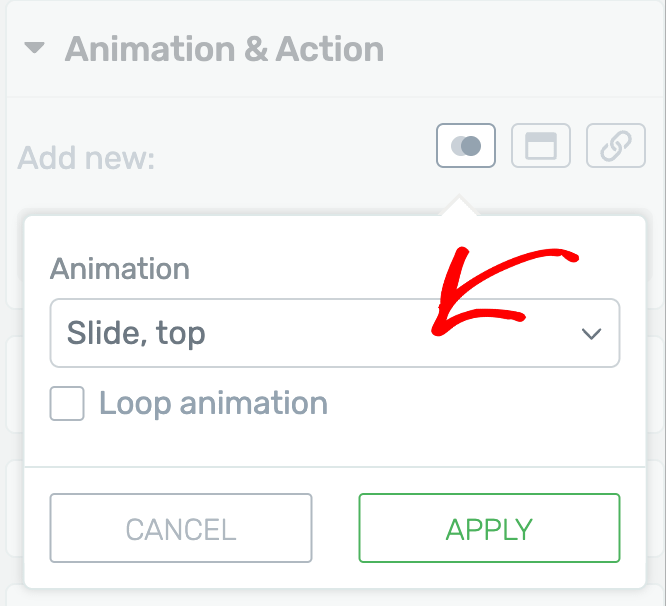
Task: Click the chevron arrow in Animation dropdown
Action: point(591,334)
